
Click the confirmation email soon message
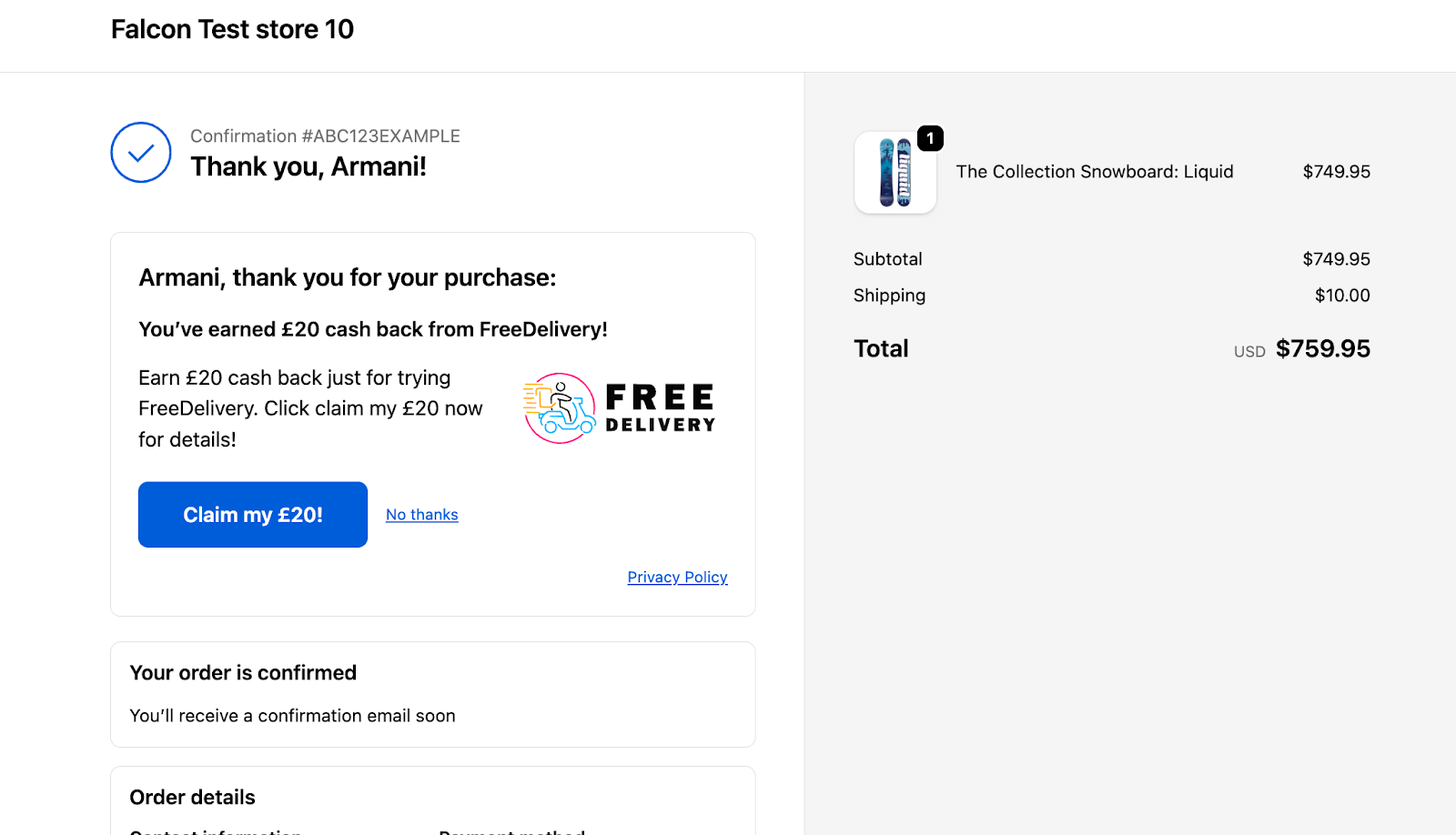point(292,716)
